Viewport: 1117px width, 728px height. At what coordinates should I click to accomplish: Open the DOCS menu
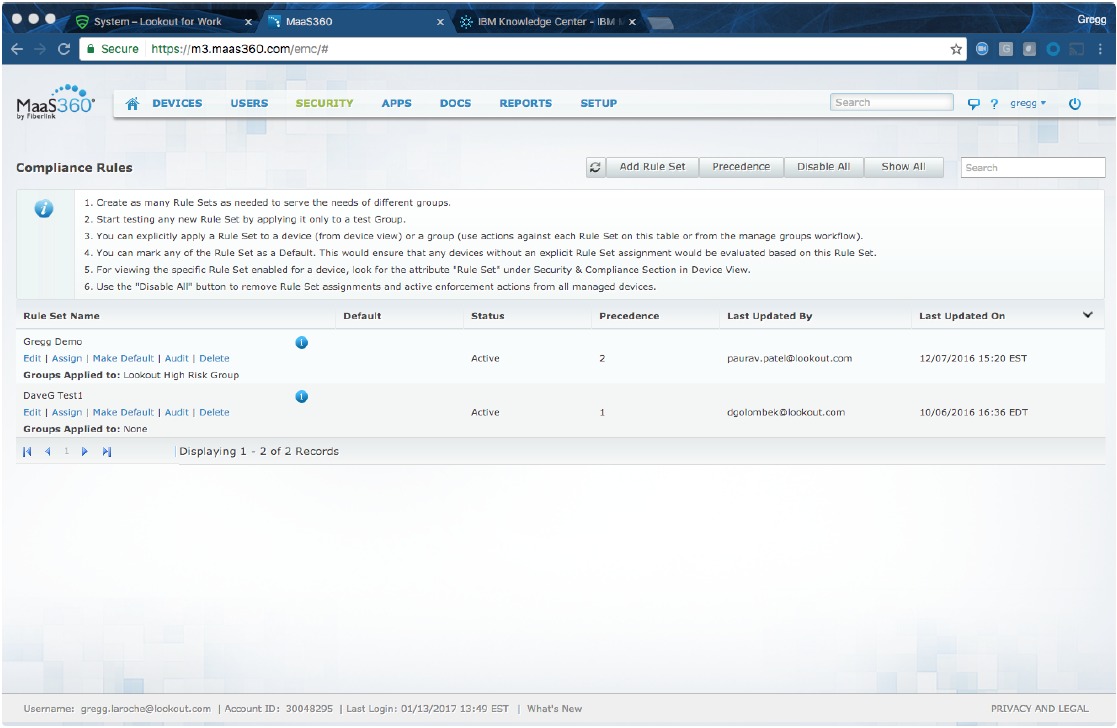(x=455, y=103)
